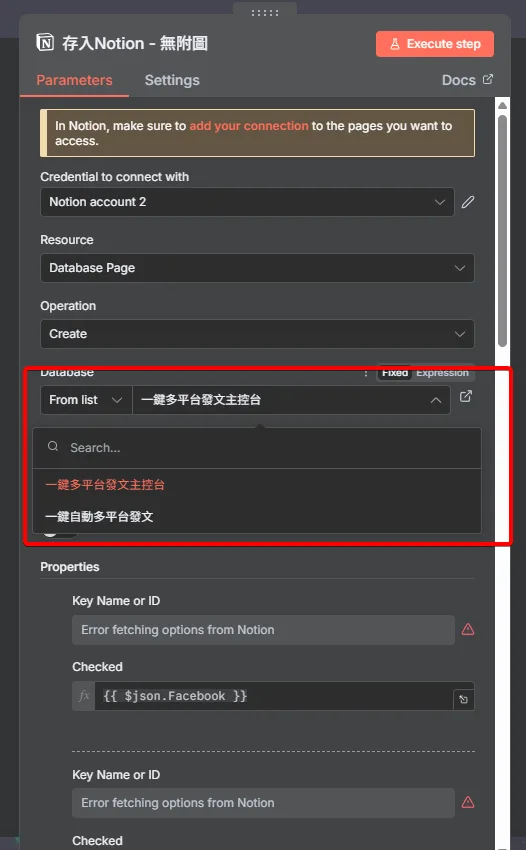Switch to the Settings tab

[x=172, y=80]
